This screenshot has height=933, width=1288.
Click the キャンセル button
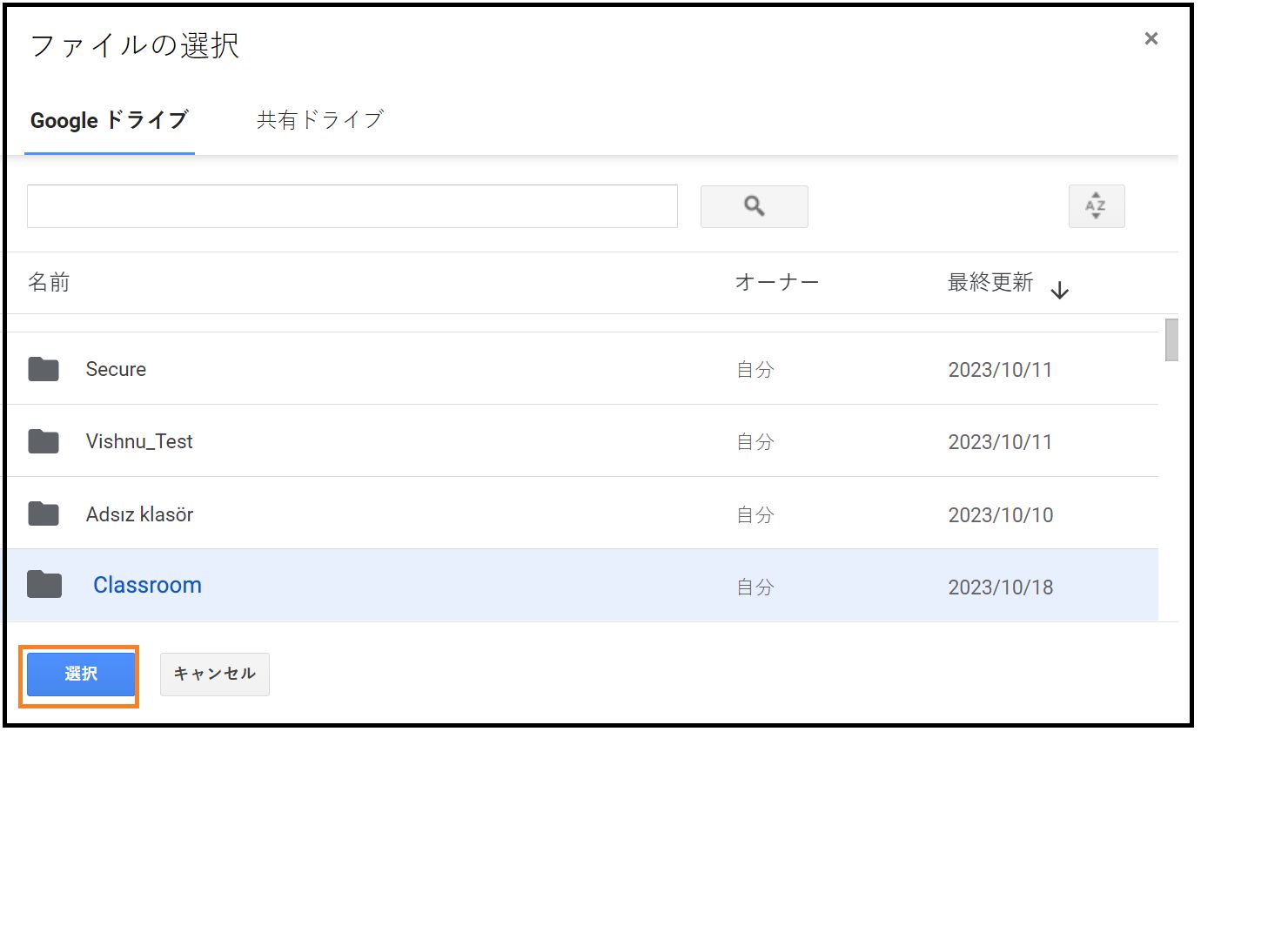(215, 675)
